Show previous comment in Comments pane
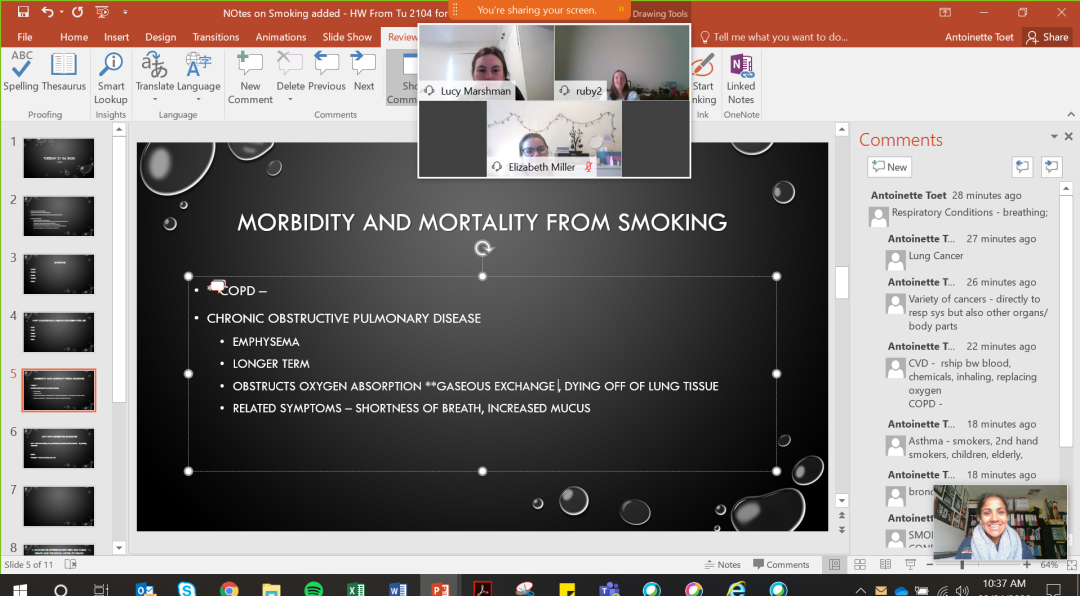1080x596 pixels. (1022, 167)
